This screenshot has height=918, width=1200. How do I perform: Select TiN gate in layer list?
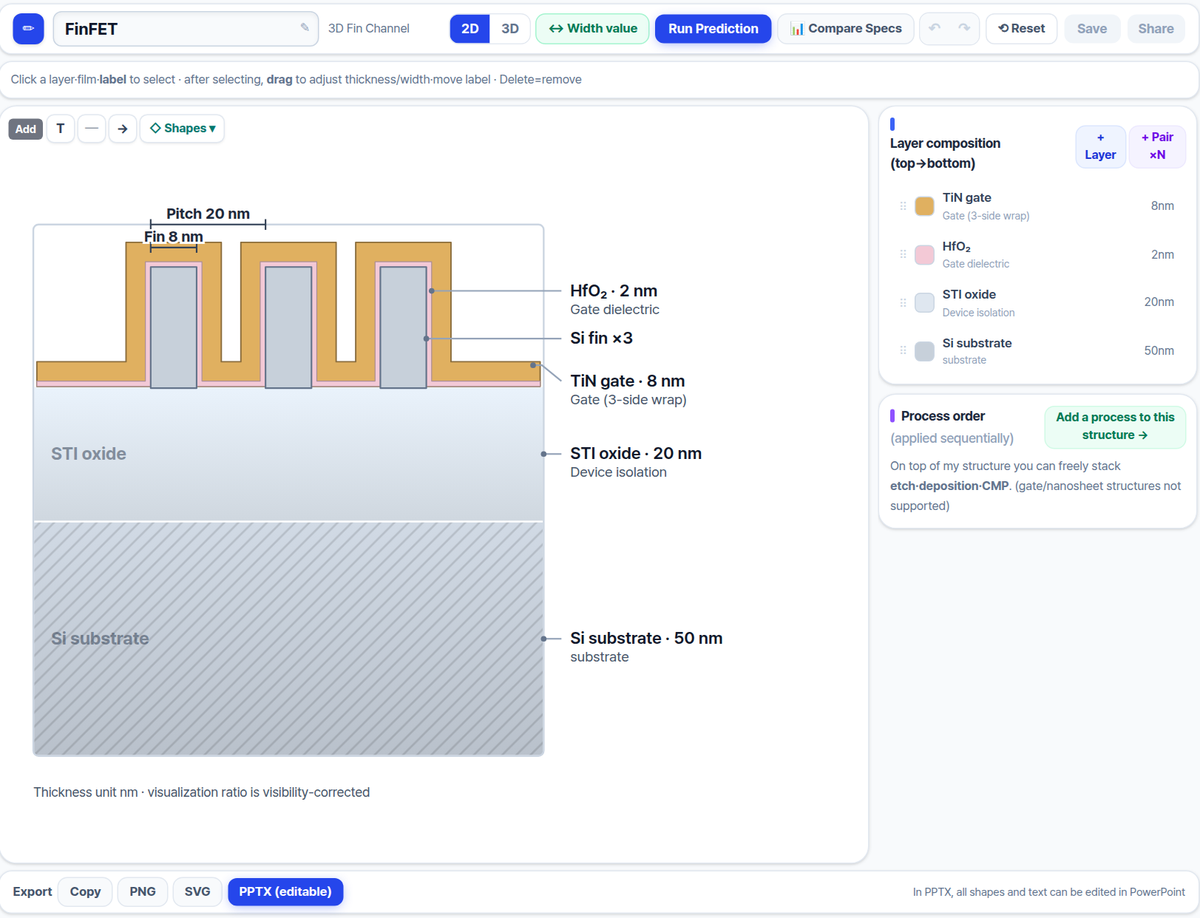(1037, 206)
